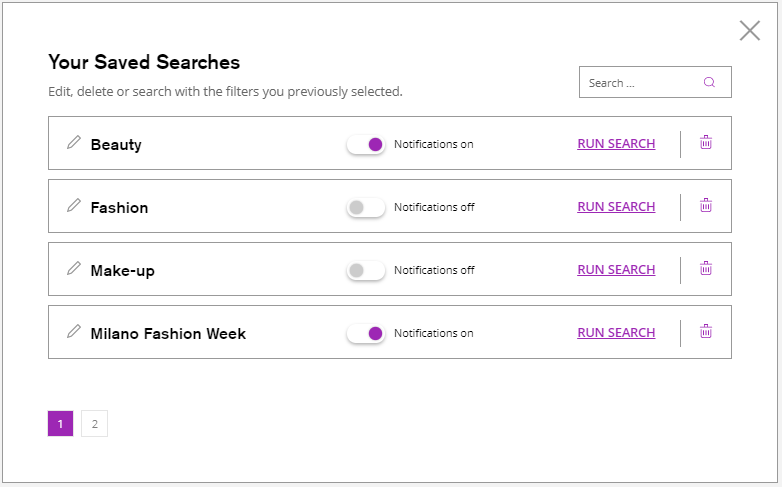Run search for Beauty
Viewport: 782px width, 487px height.
click(616, 144)
